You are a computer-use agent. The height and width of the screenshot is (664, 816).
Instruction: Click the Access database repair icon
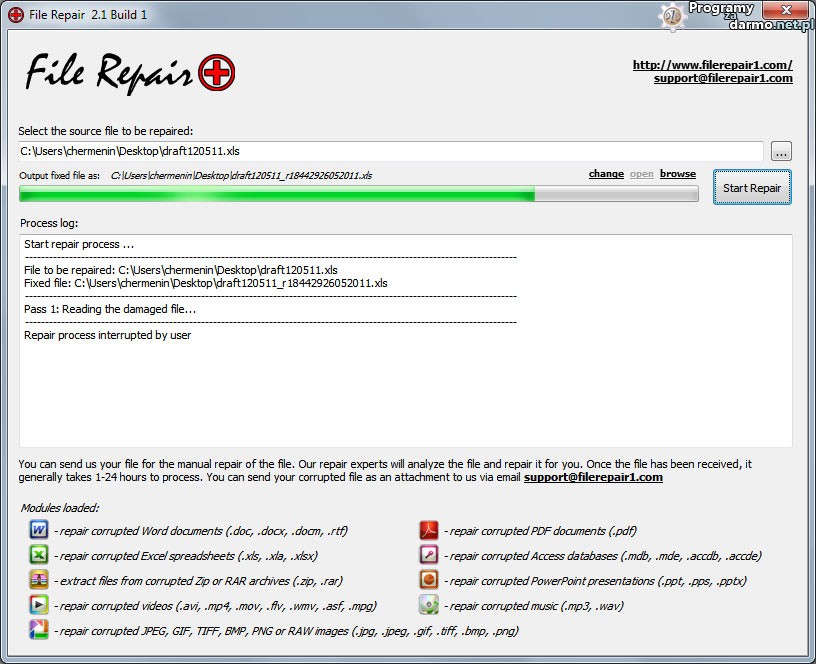coord(429,555)
